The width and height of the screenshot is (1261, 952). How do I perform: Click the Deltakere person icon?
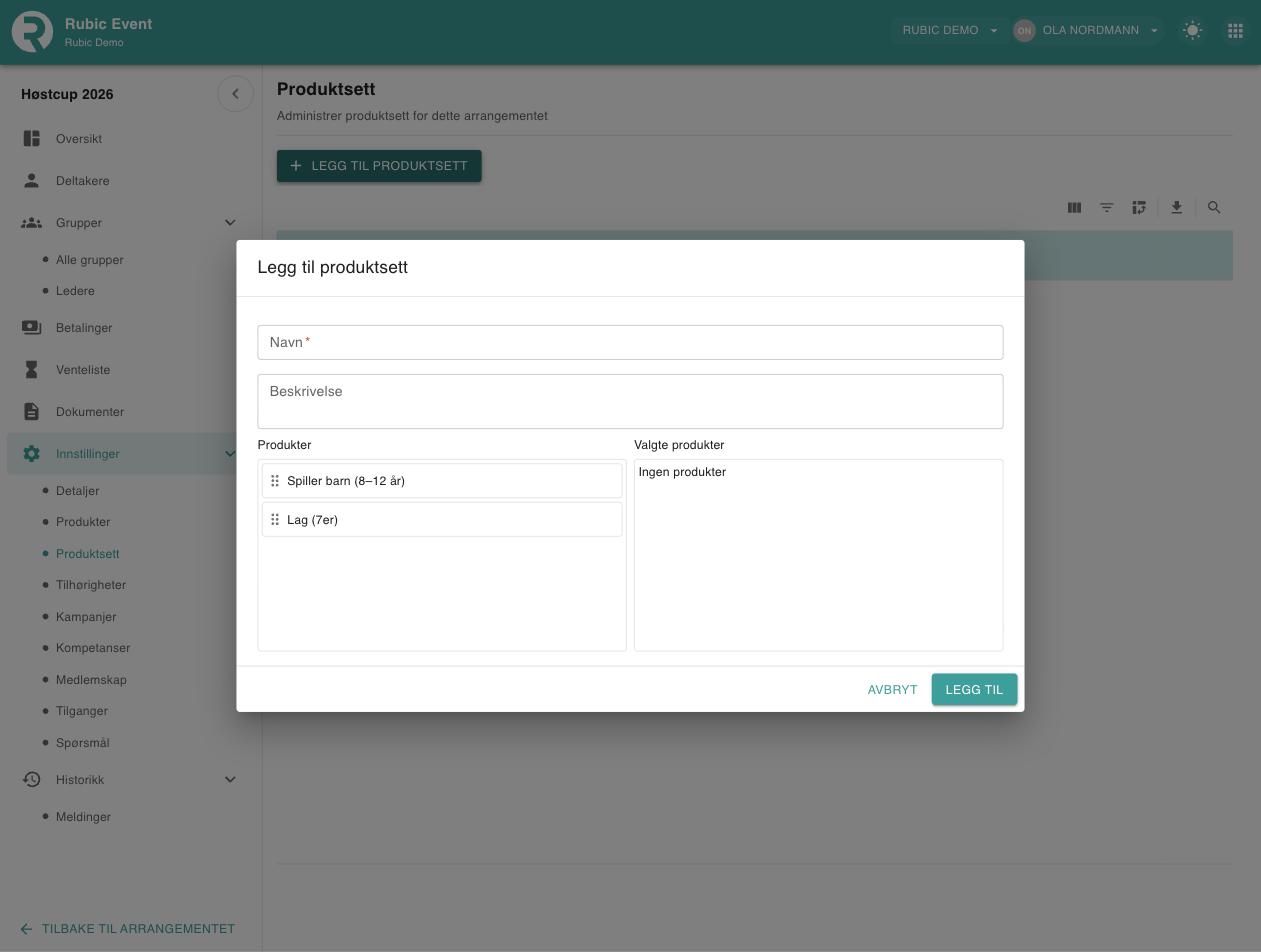pyautogui.click(x=32, y=181)
